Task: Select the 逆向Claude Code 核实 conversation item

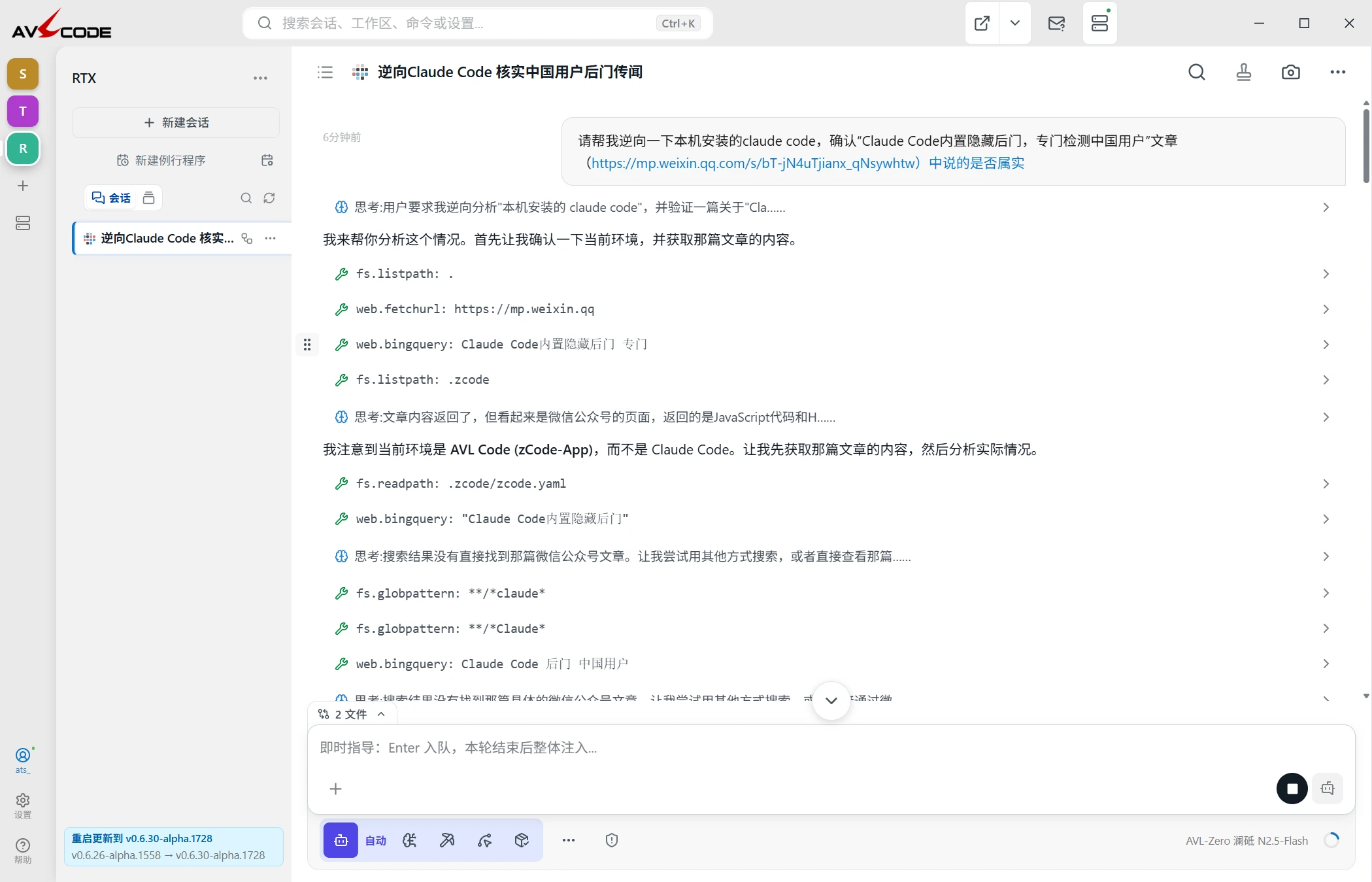Action: pos(182,238)
